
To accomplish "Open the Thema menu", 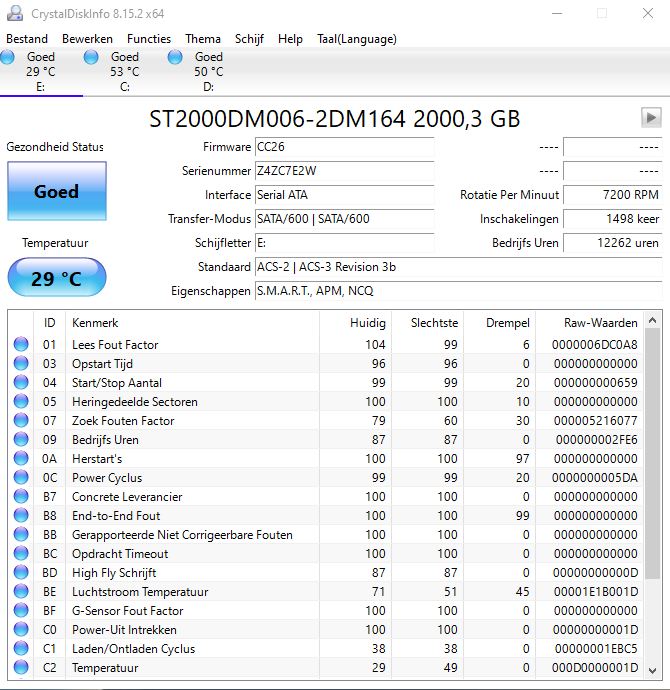I will click(203, 39).
